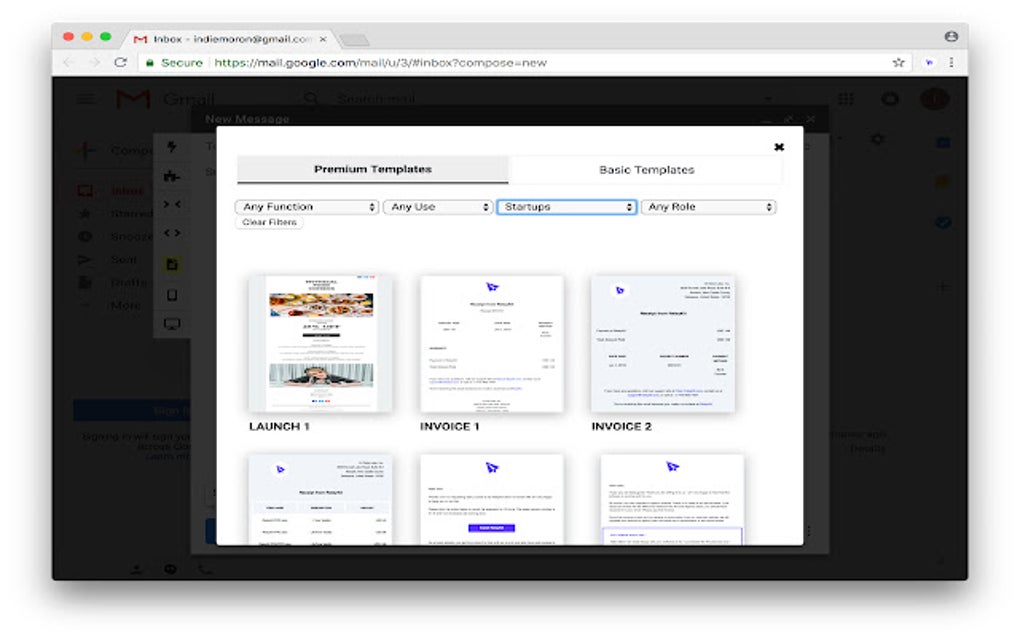The width and height of the screenshot is (1020, 638).
Task: Close the Inbox browser tab
Action: (x=323, y=39)
